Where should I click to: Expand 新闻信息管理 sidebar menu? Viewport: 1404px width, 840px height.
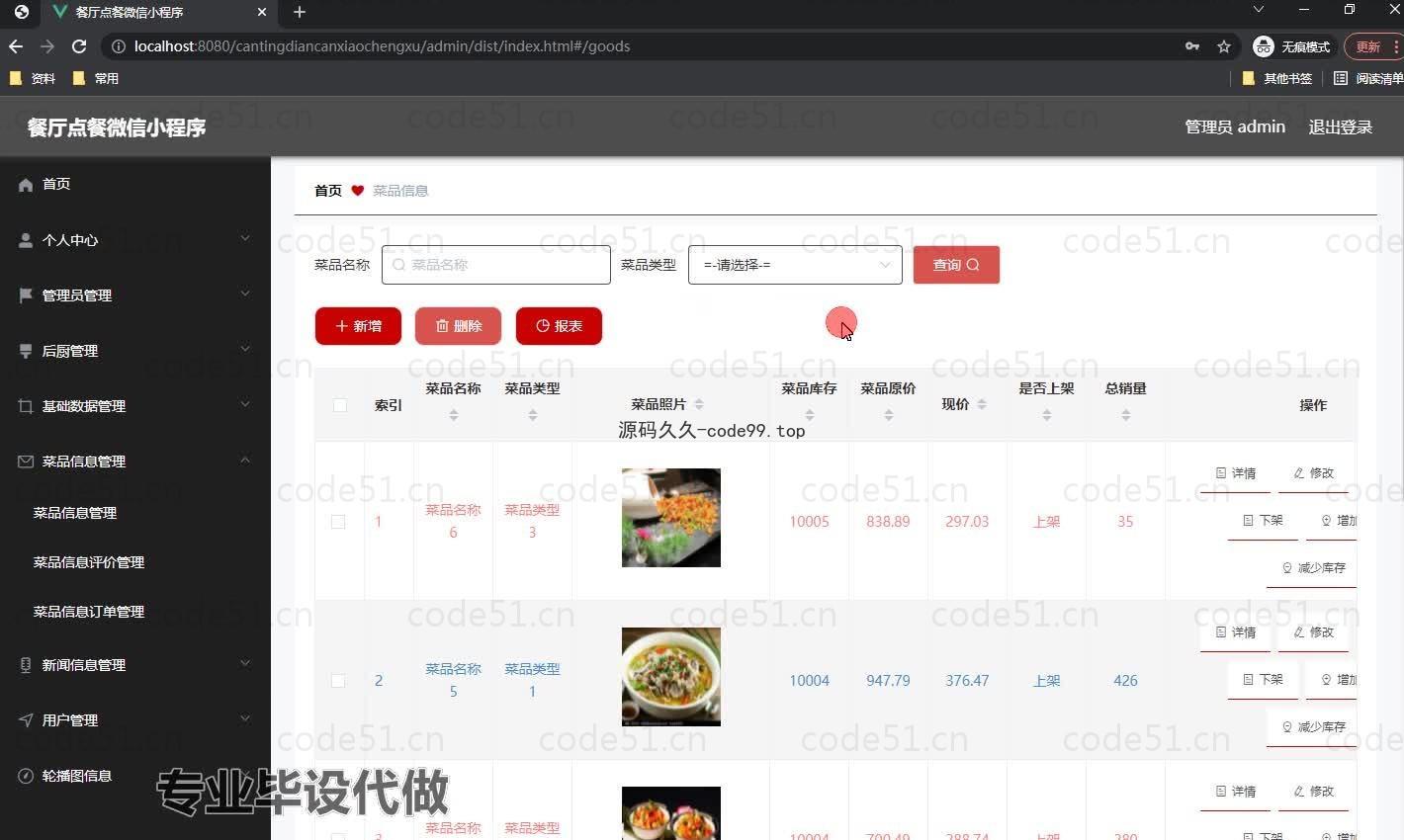245,663
